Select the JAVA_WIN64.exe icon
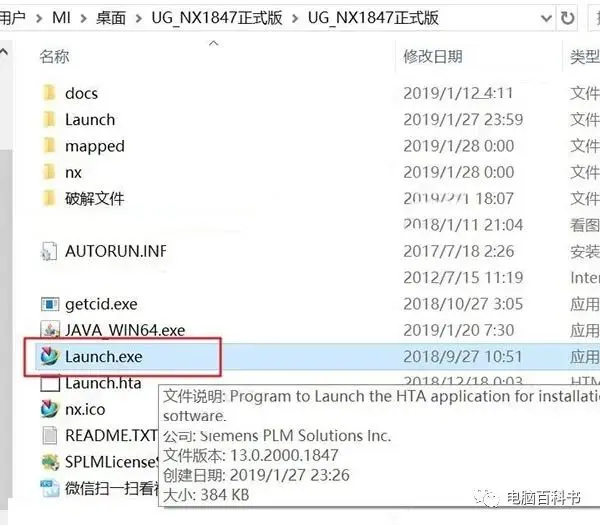This screenshot has width=600, height=525. [x=50, y=330]
